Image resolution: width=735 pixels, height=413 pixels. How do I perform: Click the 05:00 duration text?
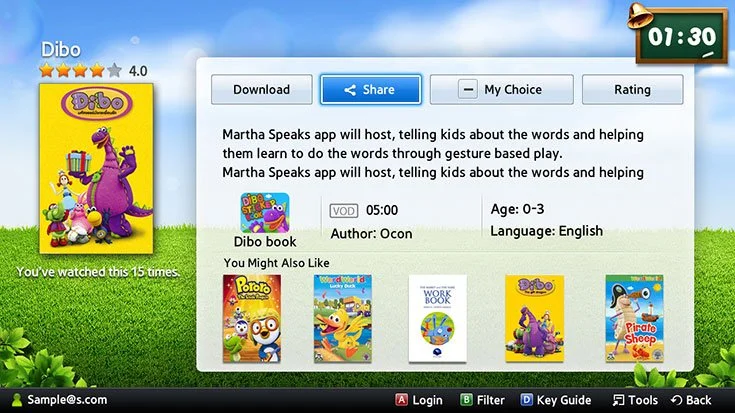[x=382, y=210]
